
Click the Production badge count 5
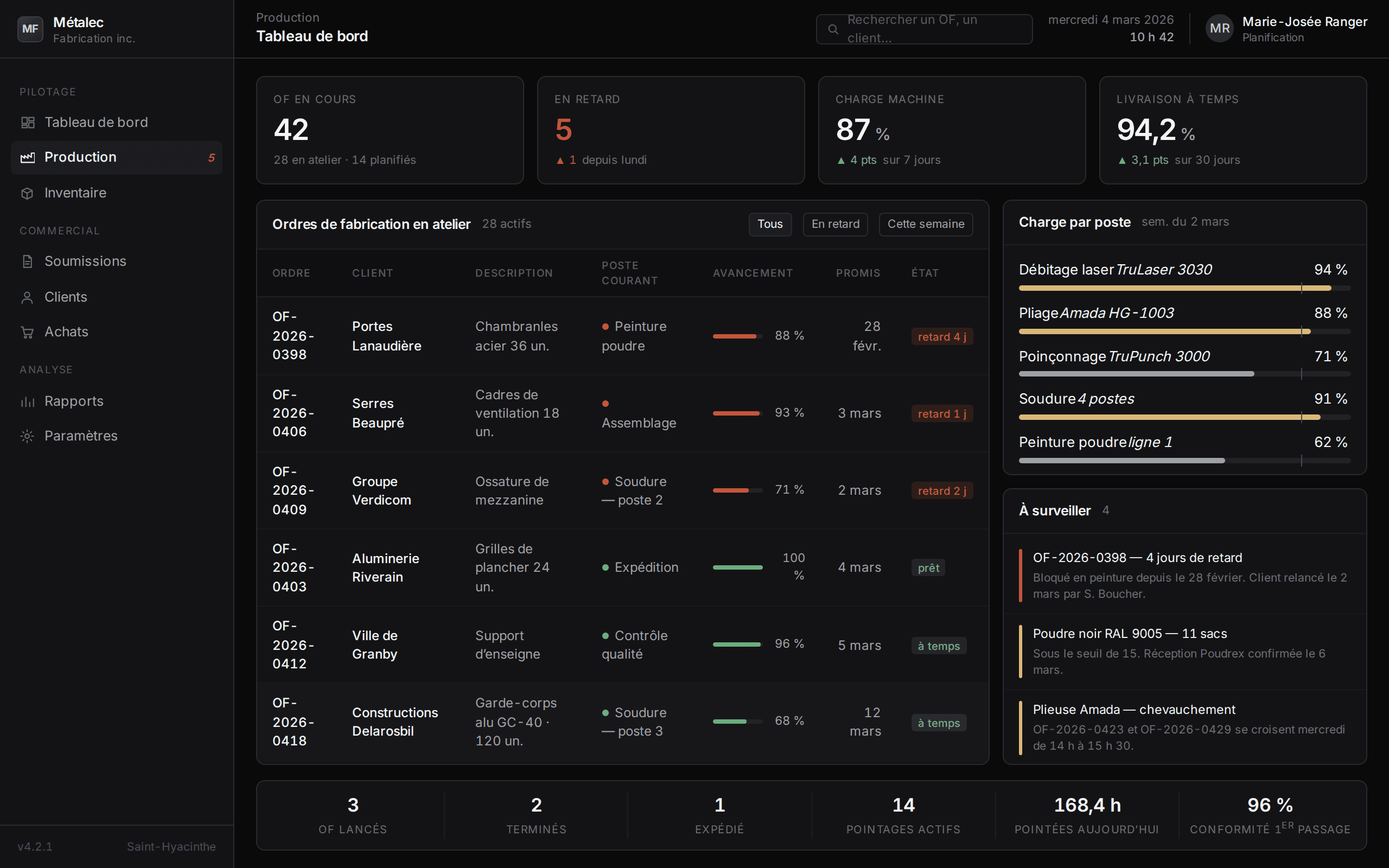click(211, 158)
